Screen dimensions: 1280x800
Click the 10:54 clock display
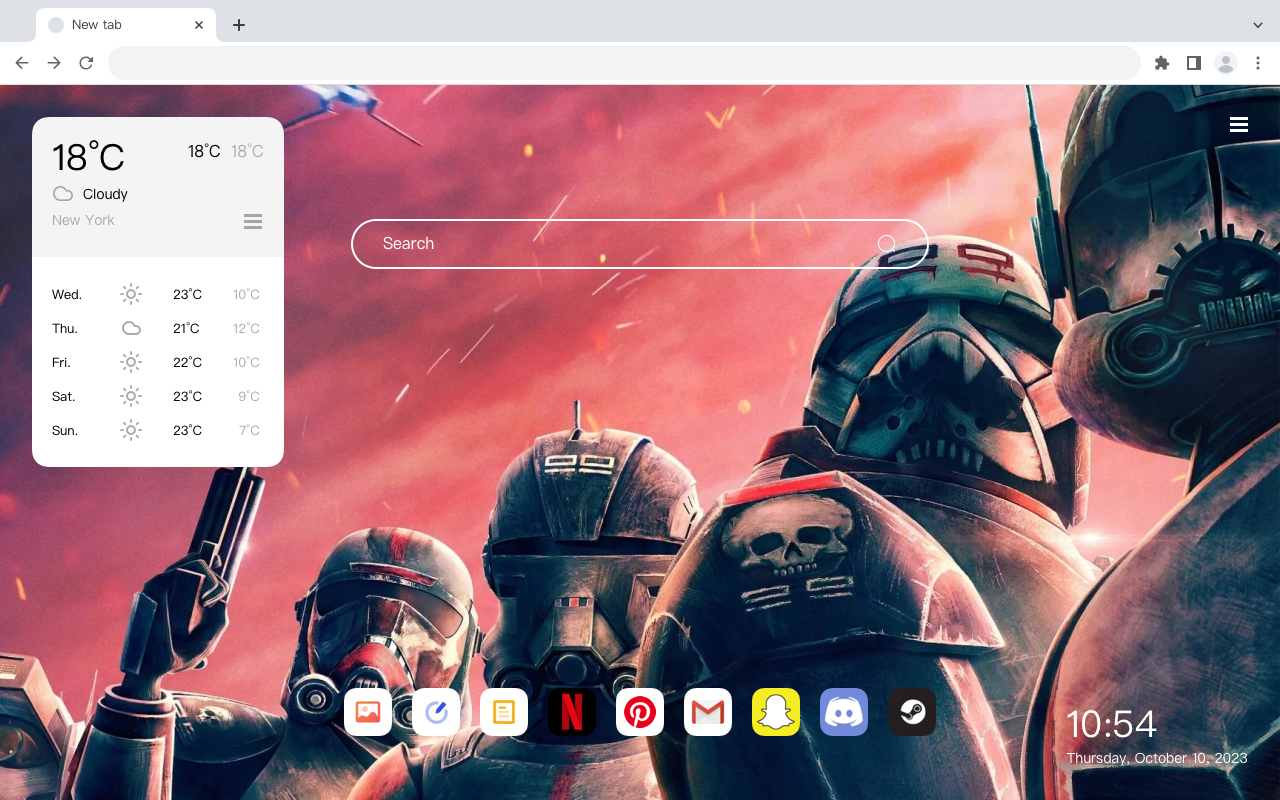pyautogui.click(x=1111, y=724)
